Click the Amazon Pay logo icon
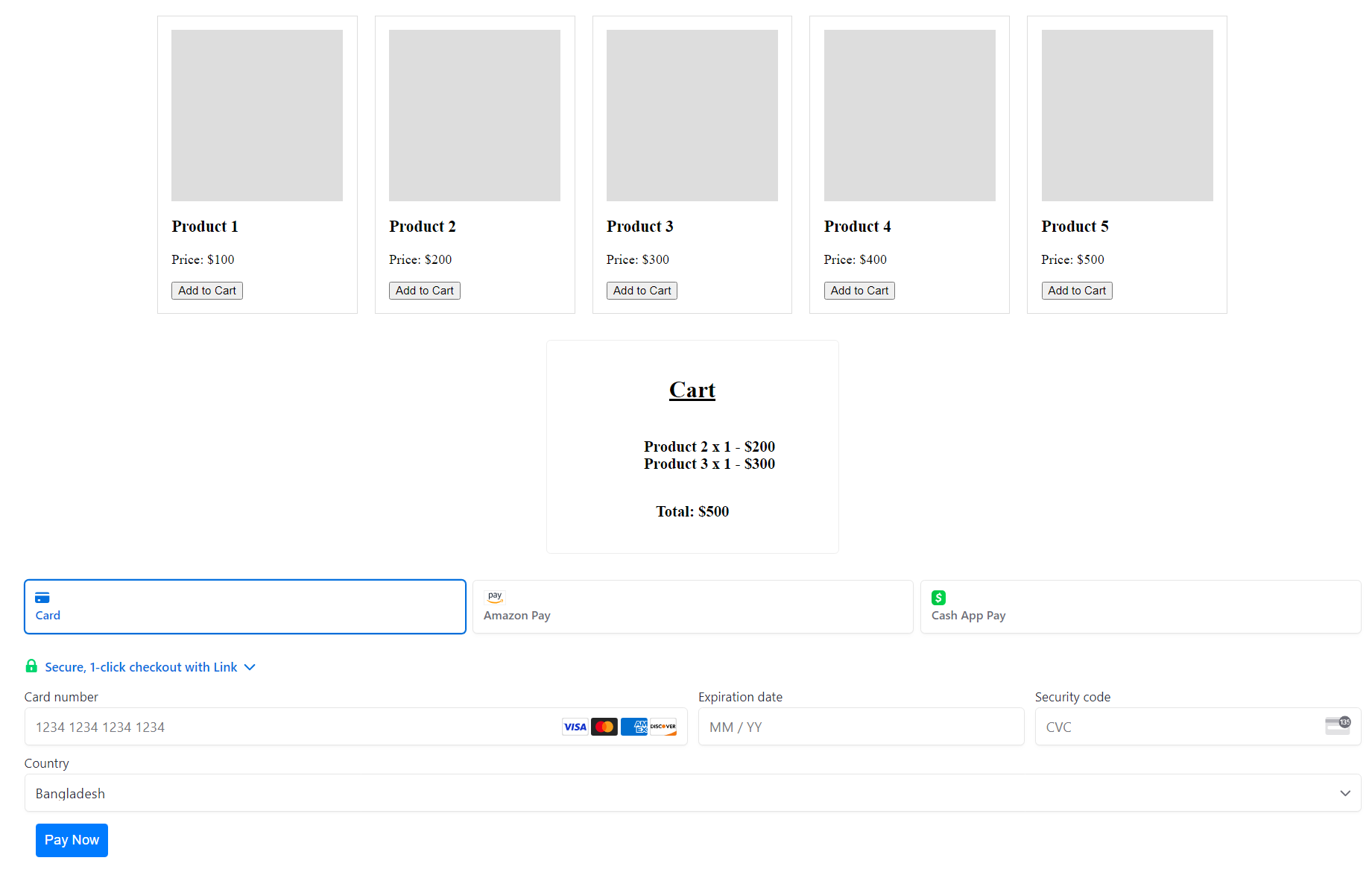 coord(495,597)
